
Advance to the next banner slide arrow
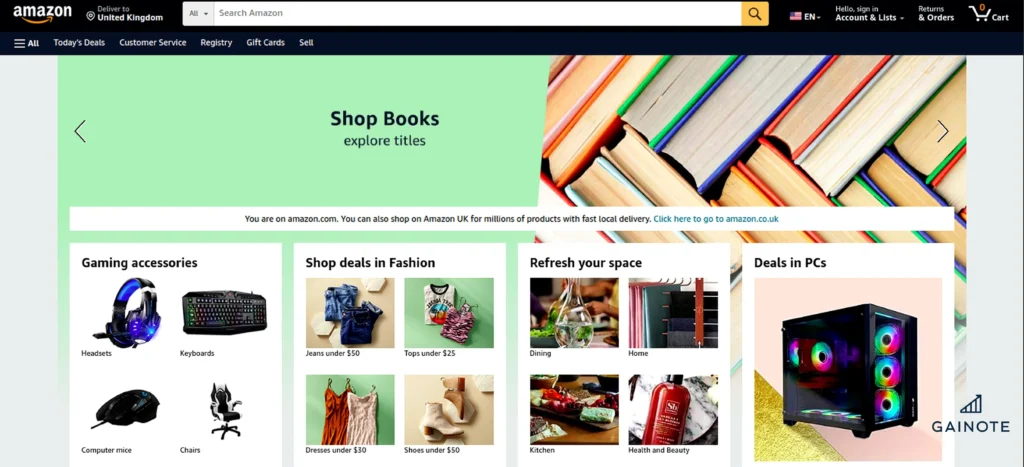tap(942, 131)
